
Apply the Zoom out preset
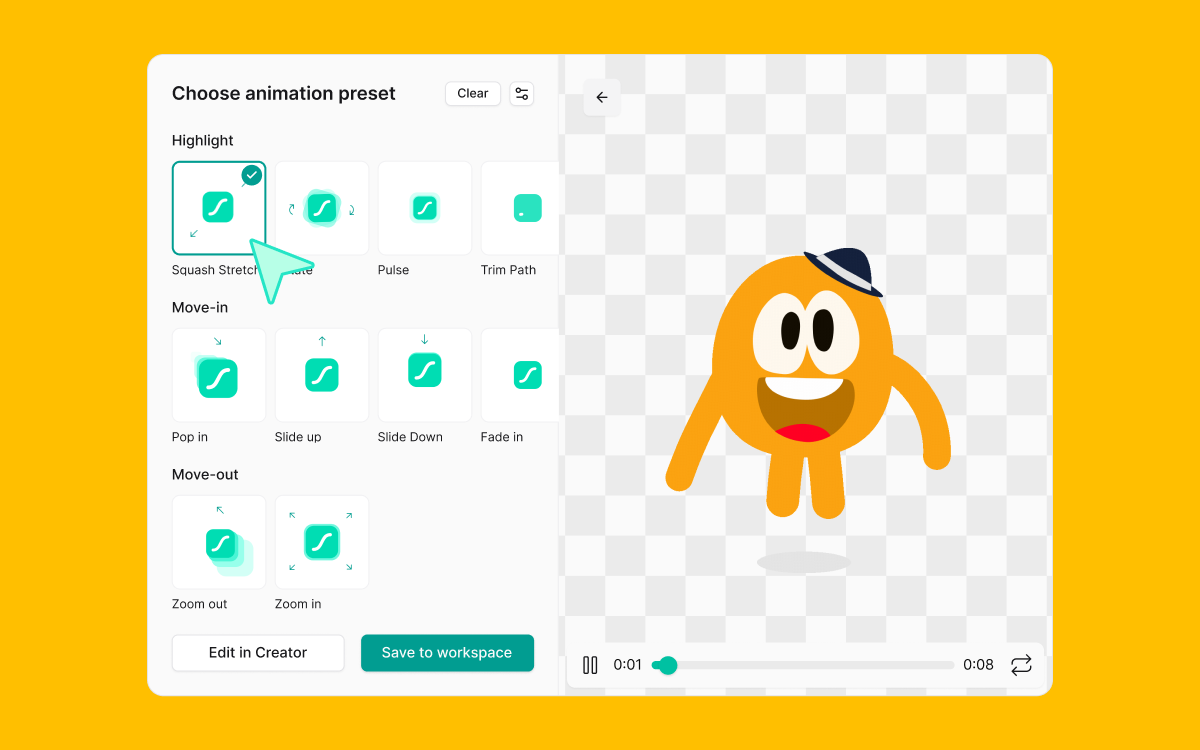[218, 542]
